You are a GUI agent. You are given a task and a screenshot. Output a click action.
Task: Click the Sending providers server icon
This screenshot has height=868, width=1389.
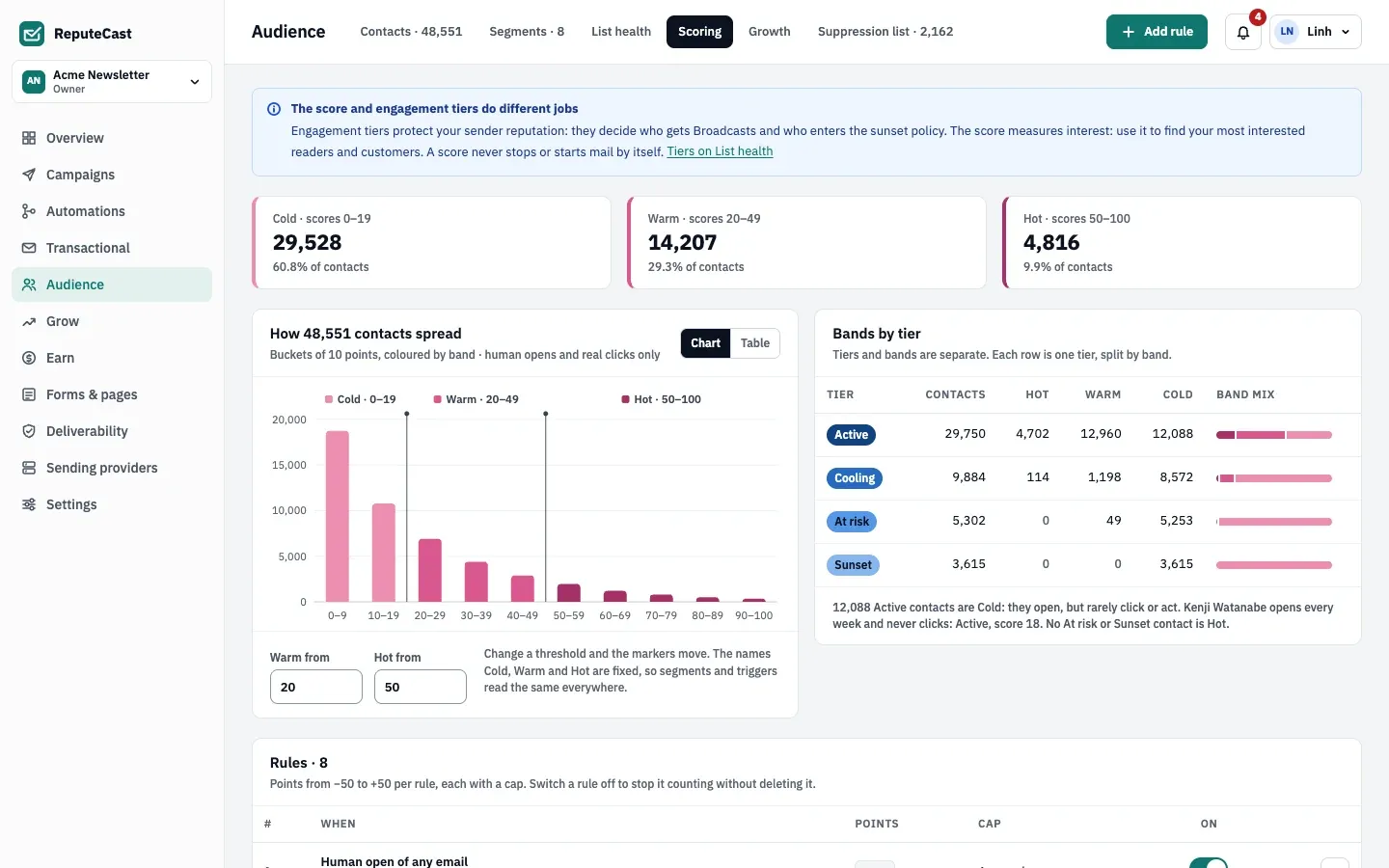(x=29, y=468)
